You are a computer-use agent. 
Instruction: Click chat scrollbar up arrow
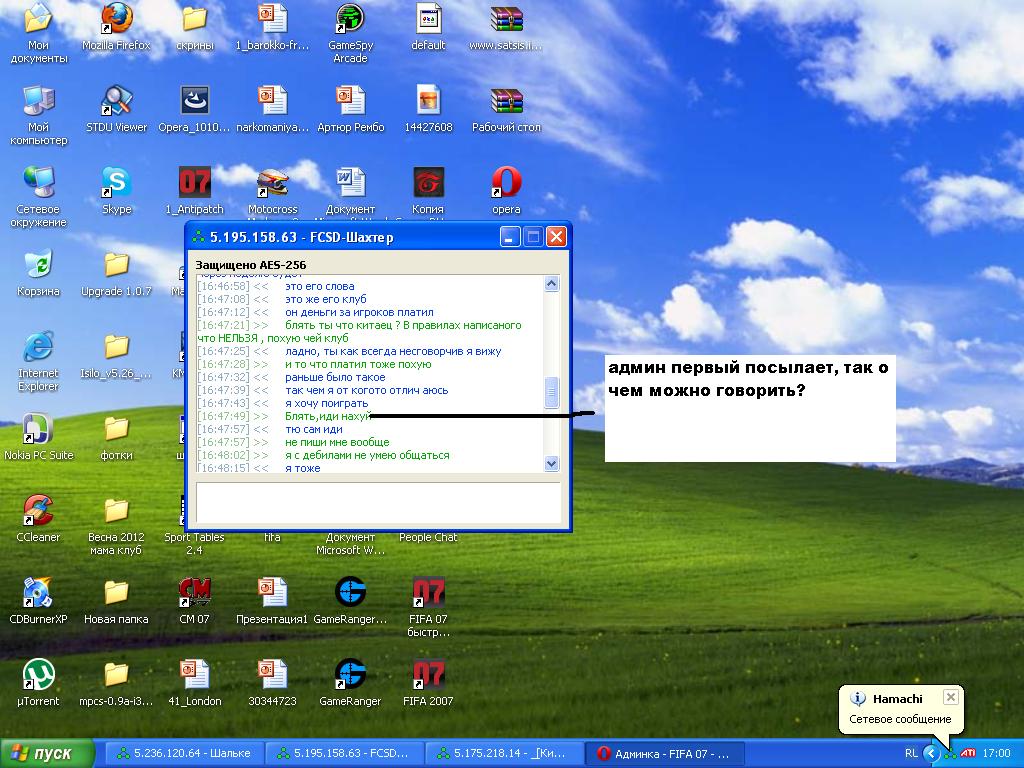coord(552,283)
